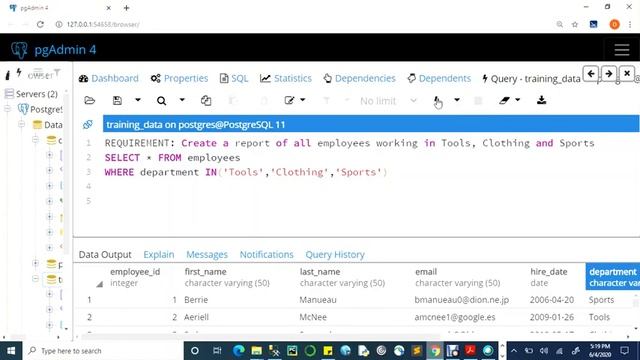The height and width of the screenshot is (360, 640).
Task: Click the Open File folder icon
Action: (x=89, y=100)
